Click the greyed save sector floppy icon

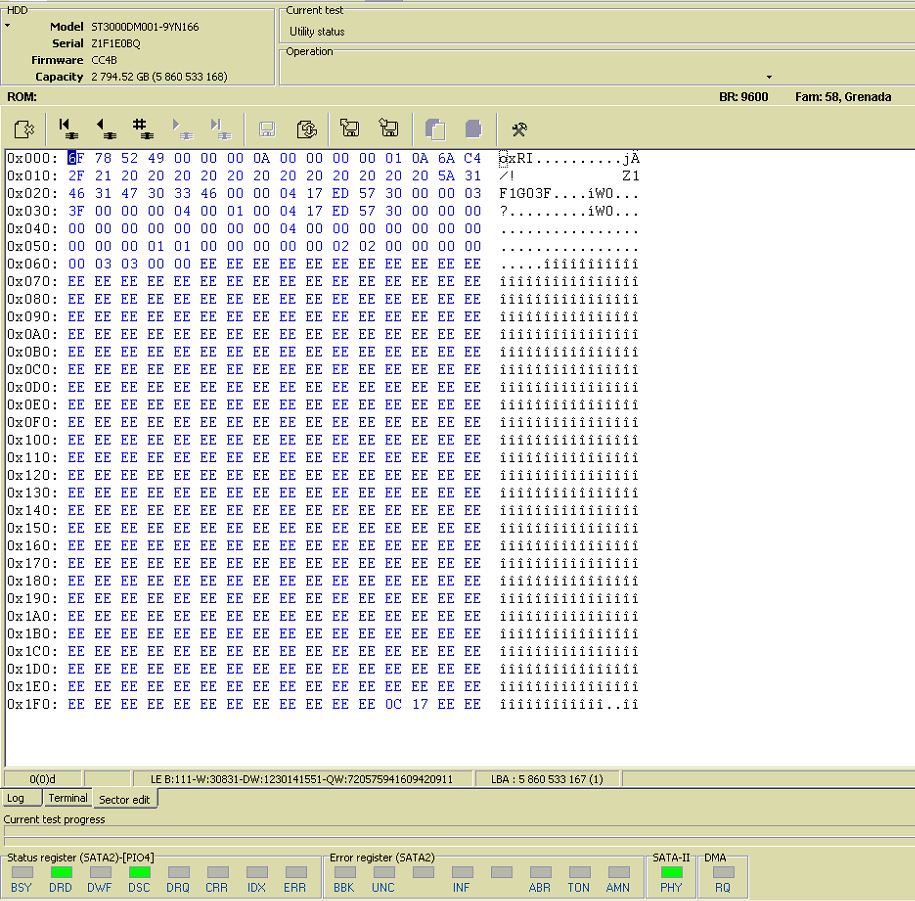(267, 129)
